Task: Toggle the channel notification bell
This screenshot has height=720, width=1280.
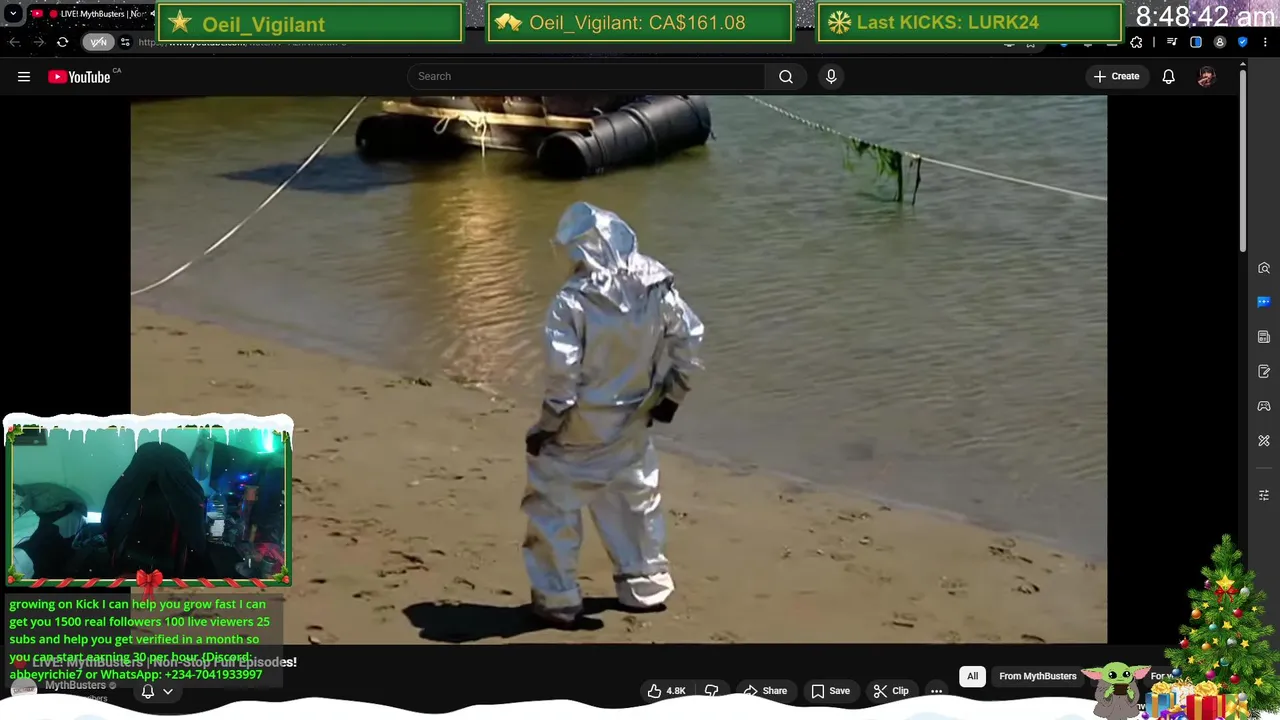Action: pos(148,691)
